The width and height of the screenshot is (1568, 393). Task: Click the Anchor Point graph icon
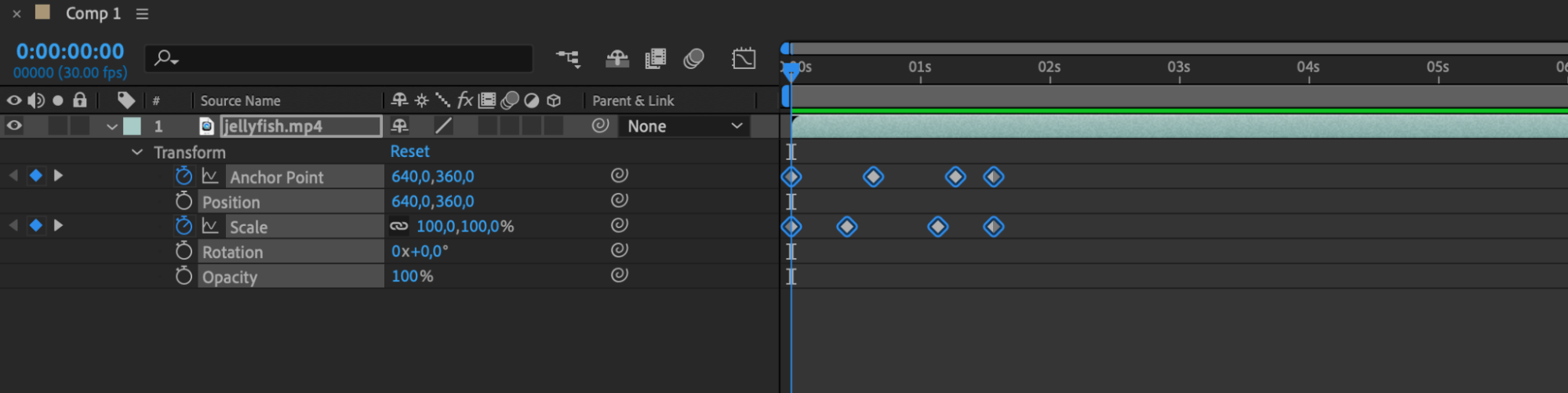click(210, 176)
